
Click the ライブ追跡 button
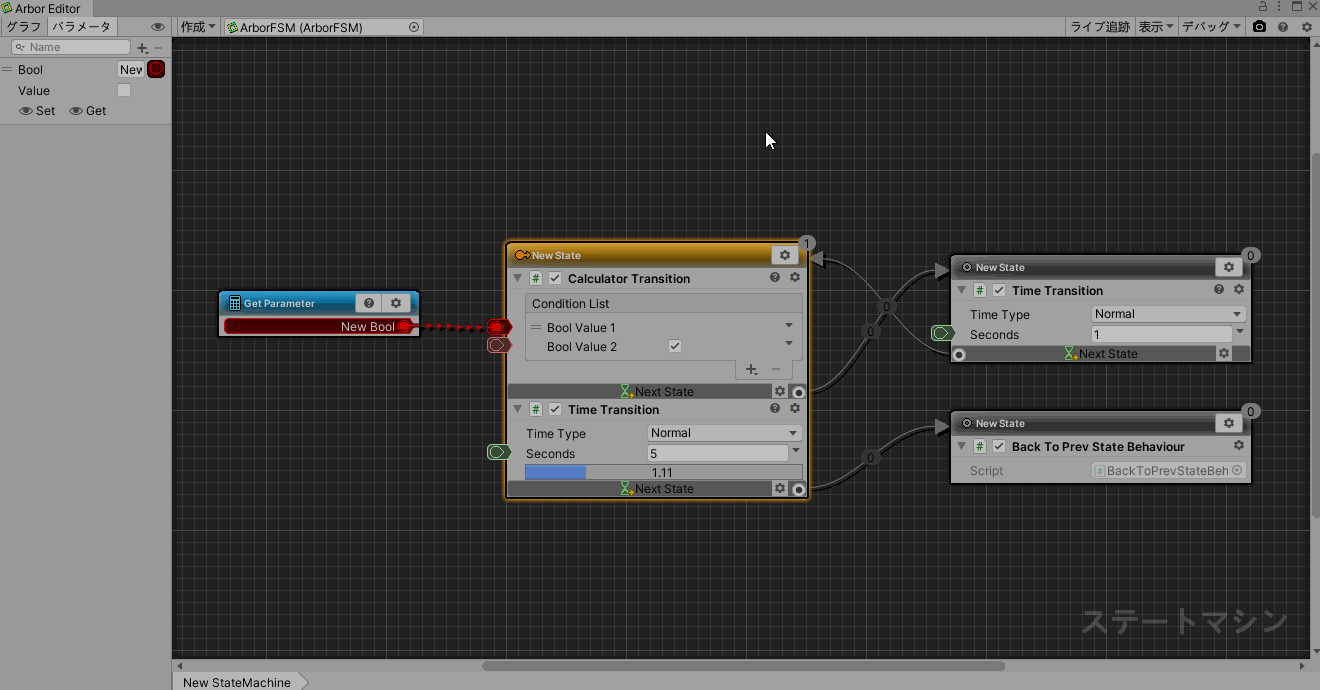(1100, 27)
